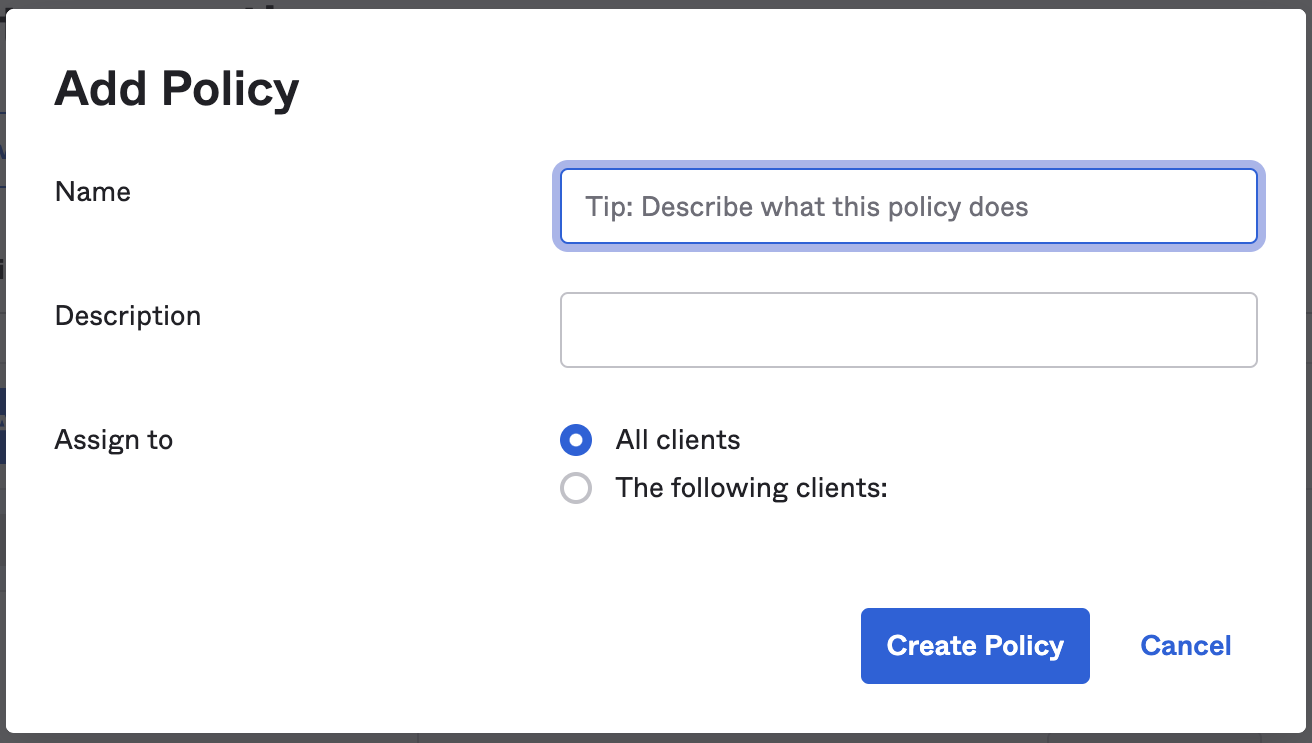
Task: Click the Description field label
Action: click(x=128, y=316)
